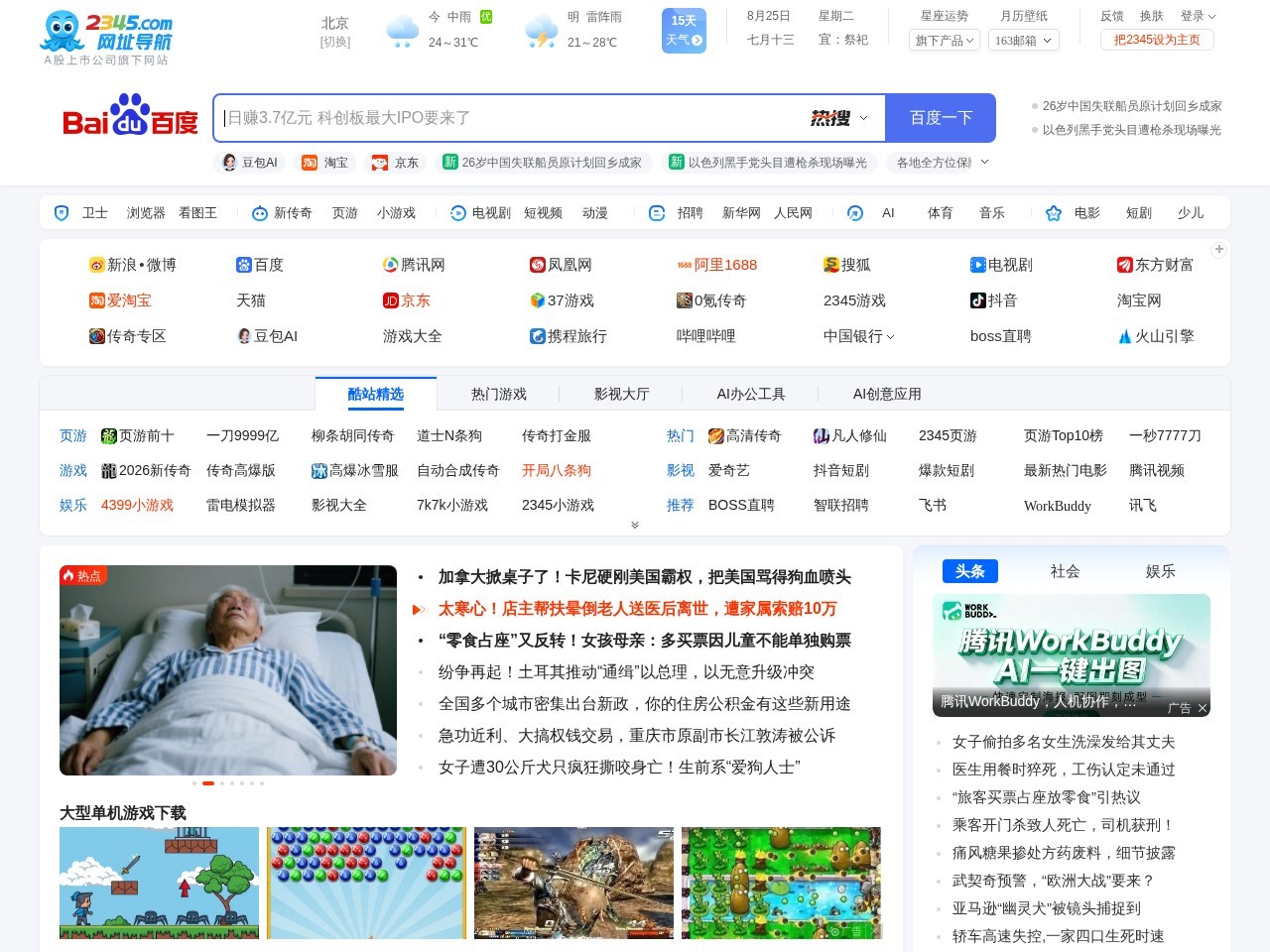This screenshot has height=952, width=1270.
Task: Click the game controller icon beside 新传奇
Action: pos(260,213)
